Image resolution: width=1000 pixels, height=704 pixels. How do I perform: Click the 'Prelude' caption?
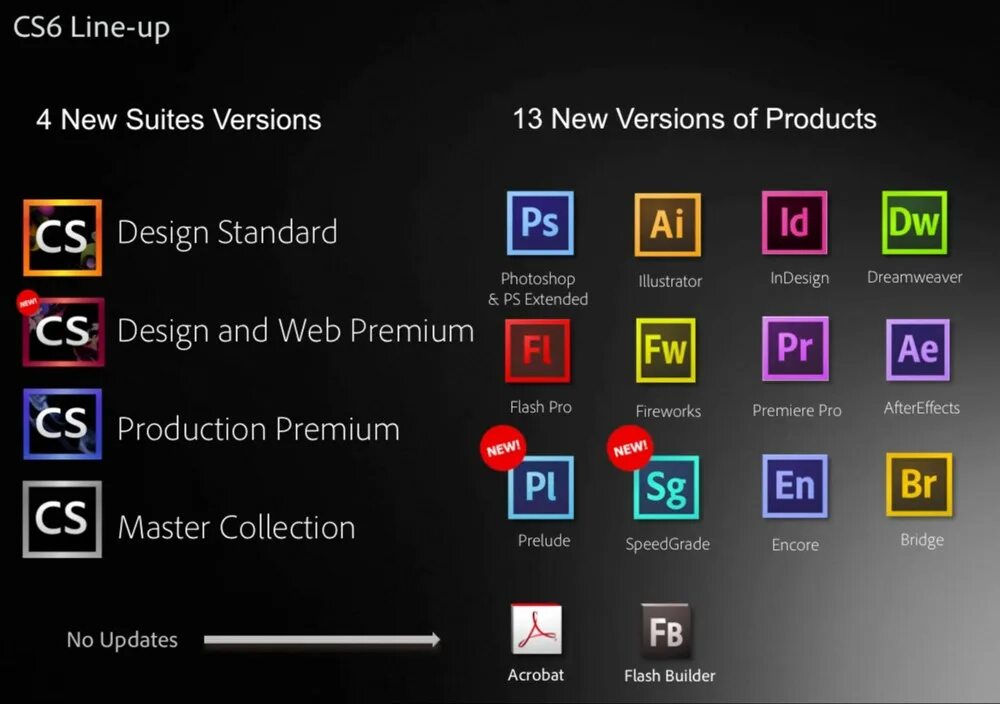coord(543,541)
